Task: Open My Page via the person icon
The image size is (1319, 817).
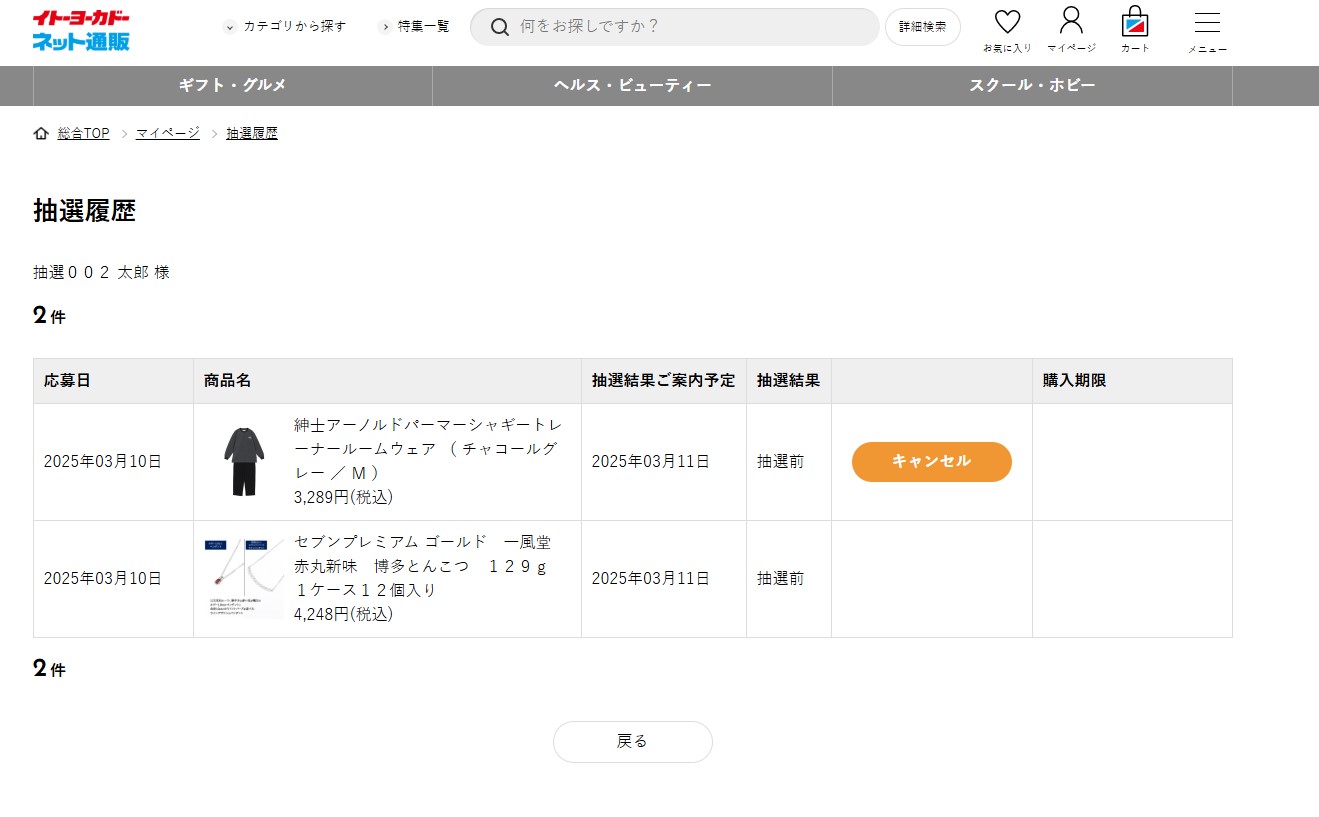Action: tap(1071, 21)
